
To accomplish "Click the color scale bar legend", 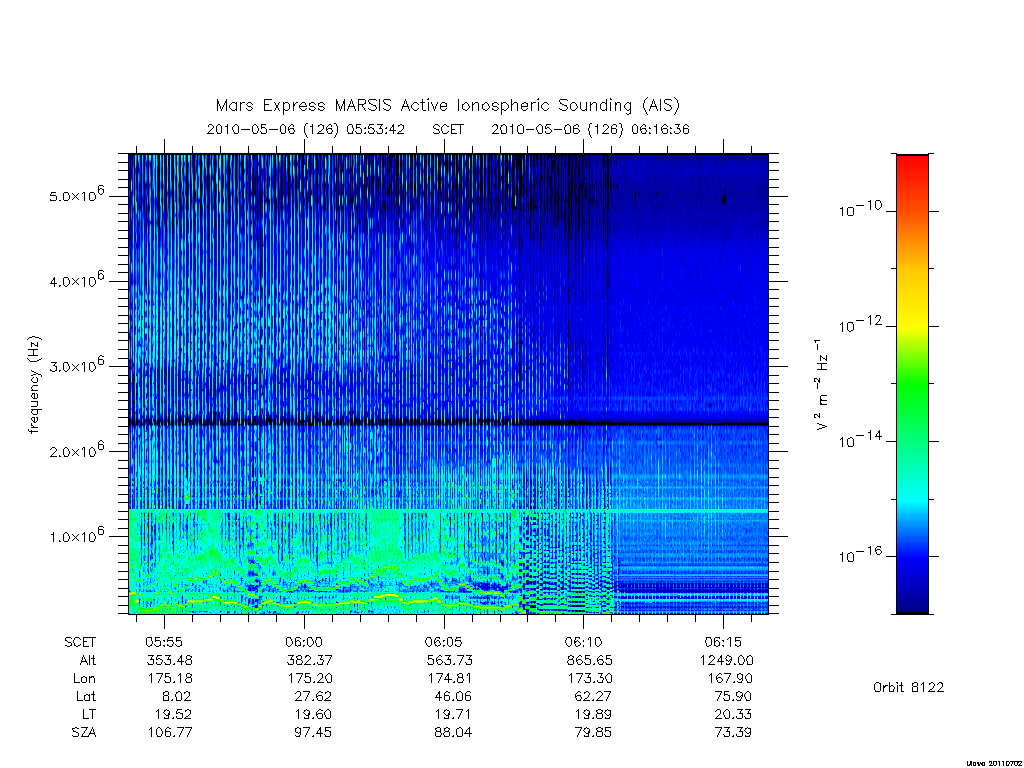I will pos(912,384).
